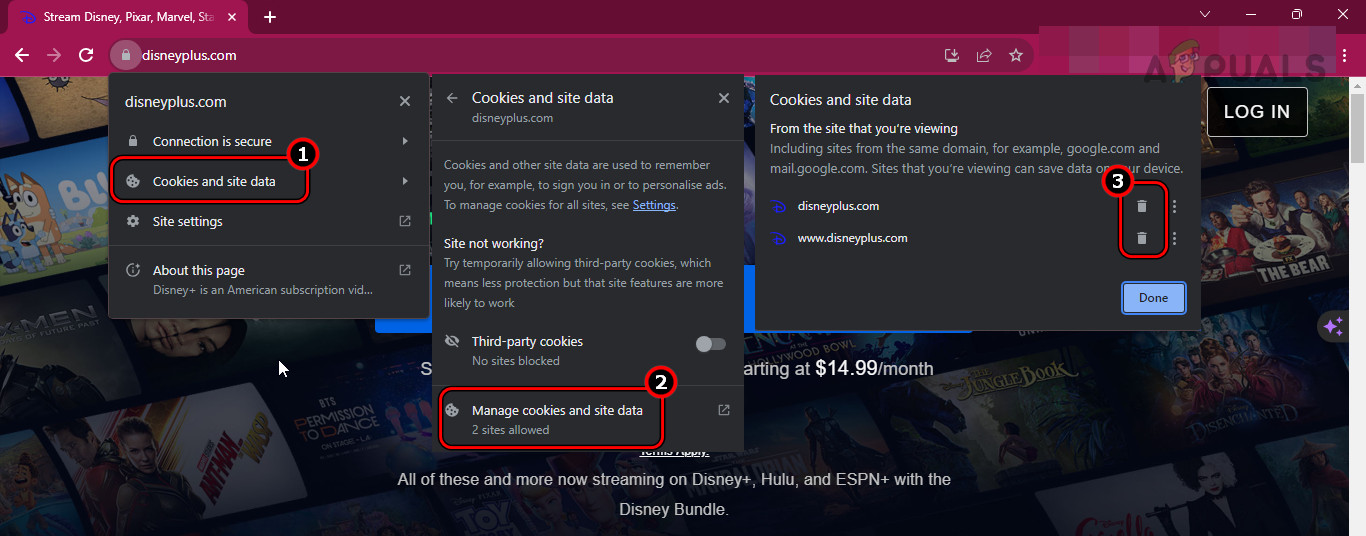
Task: Delete cookies for www.disneyplus.com
Action: [1141, 238]
